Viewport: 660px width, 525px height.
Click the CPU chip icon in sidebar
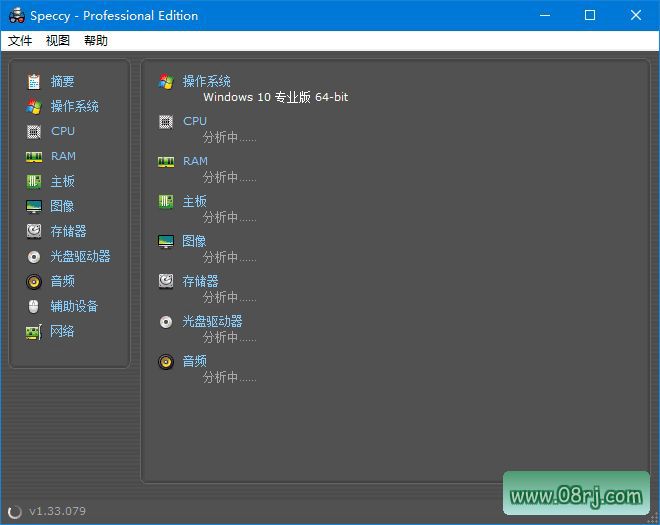point(34,131)
